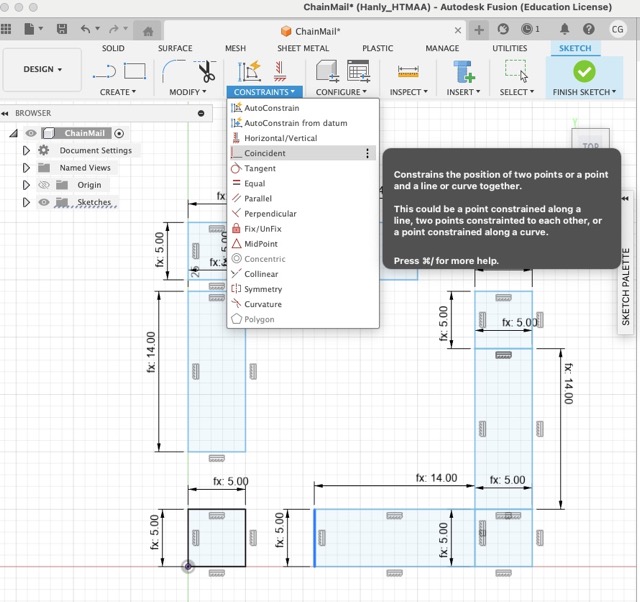Hide the ChainMail component via eye icon

[x=31, y=133]
